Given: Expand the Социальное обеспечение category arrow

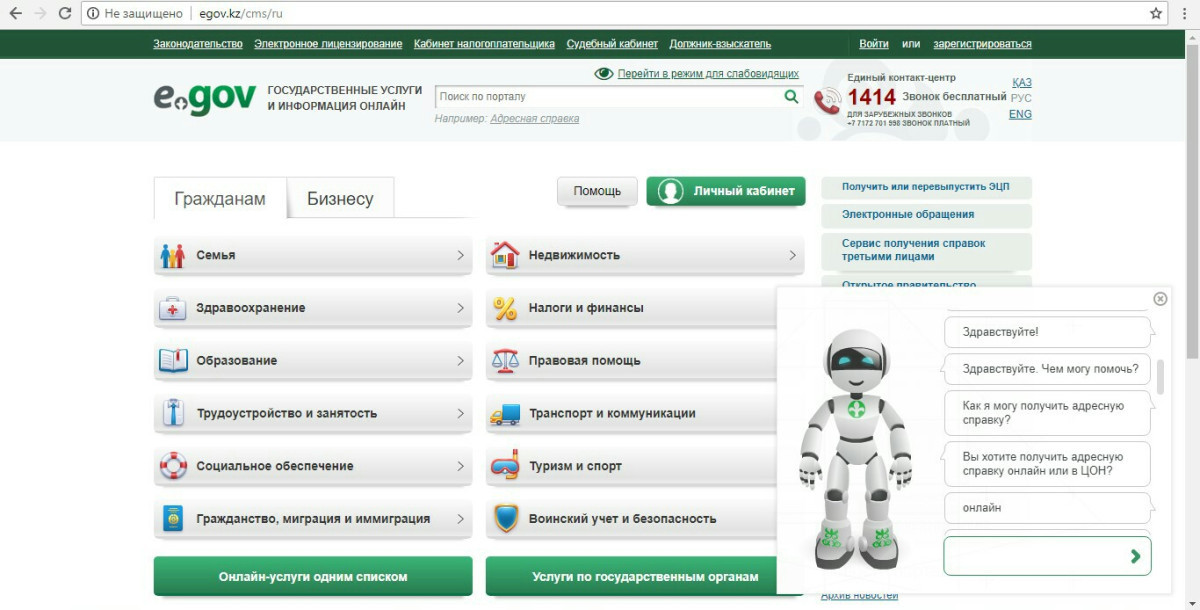Looking at the screenshot, I should [460, 466].
